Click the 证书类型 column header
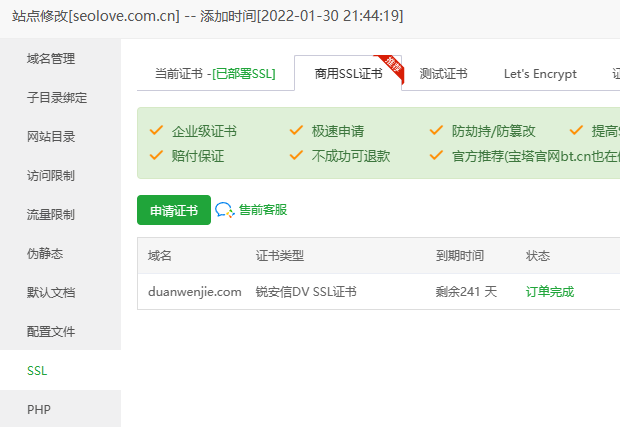Viewport: 620px width, 427px height. pyautogui.click(x=280, y=256)
